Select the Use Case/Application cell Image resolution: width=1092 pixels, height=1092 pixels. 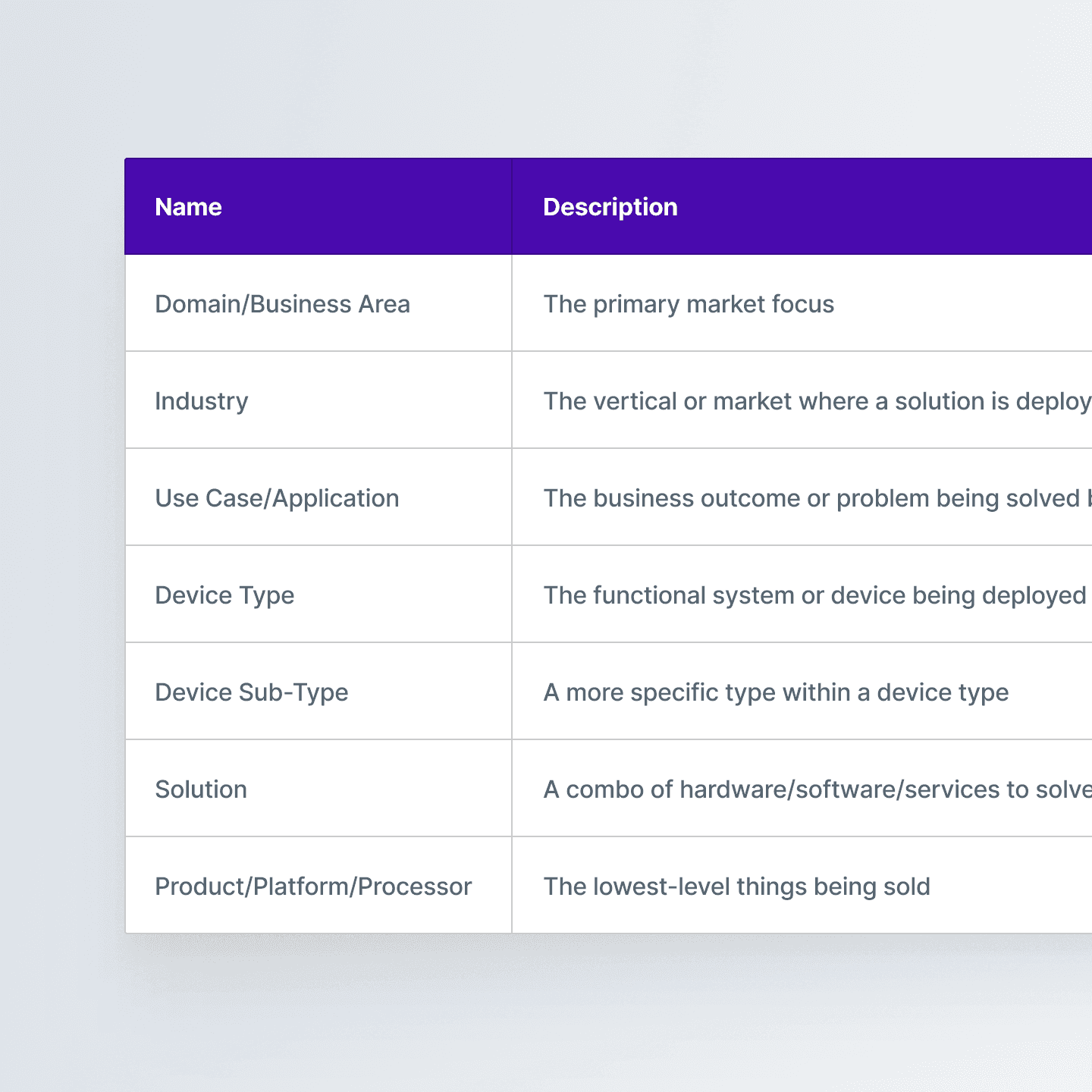pos(318,497)
